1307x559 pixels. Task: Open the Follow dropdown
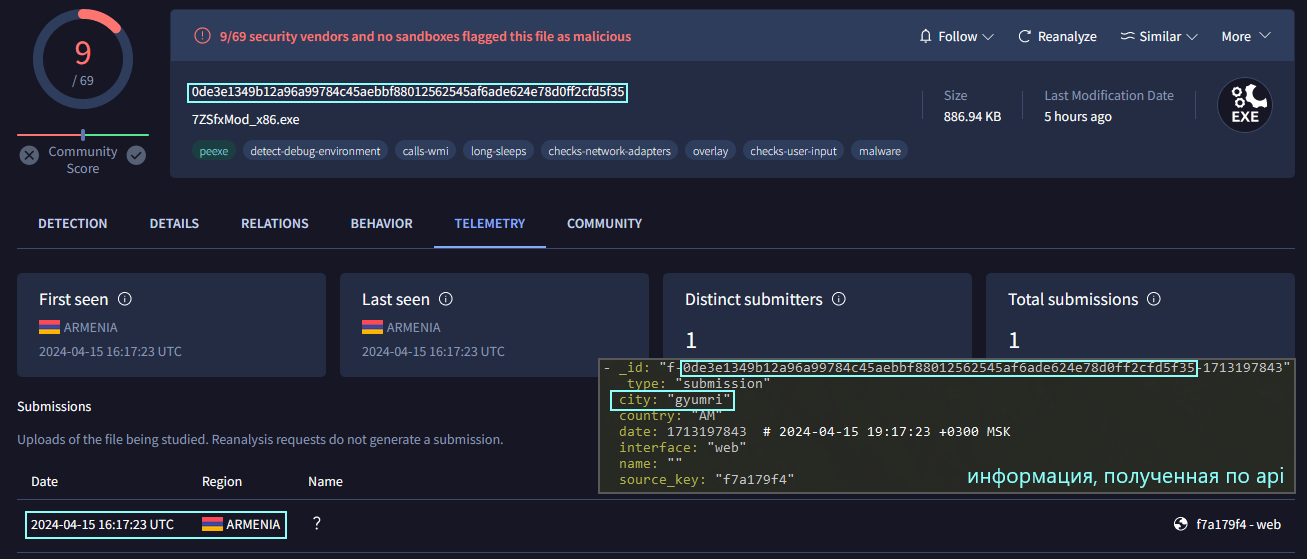(x=956, y=36)
